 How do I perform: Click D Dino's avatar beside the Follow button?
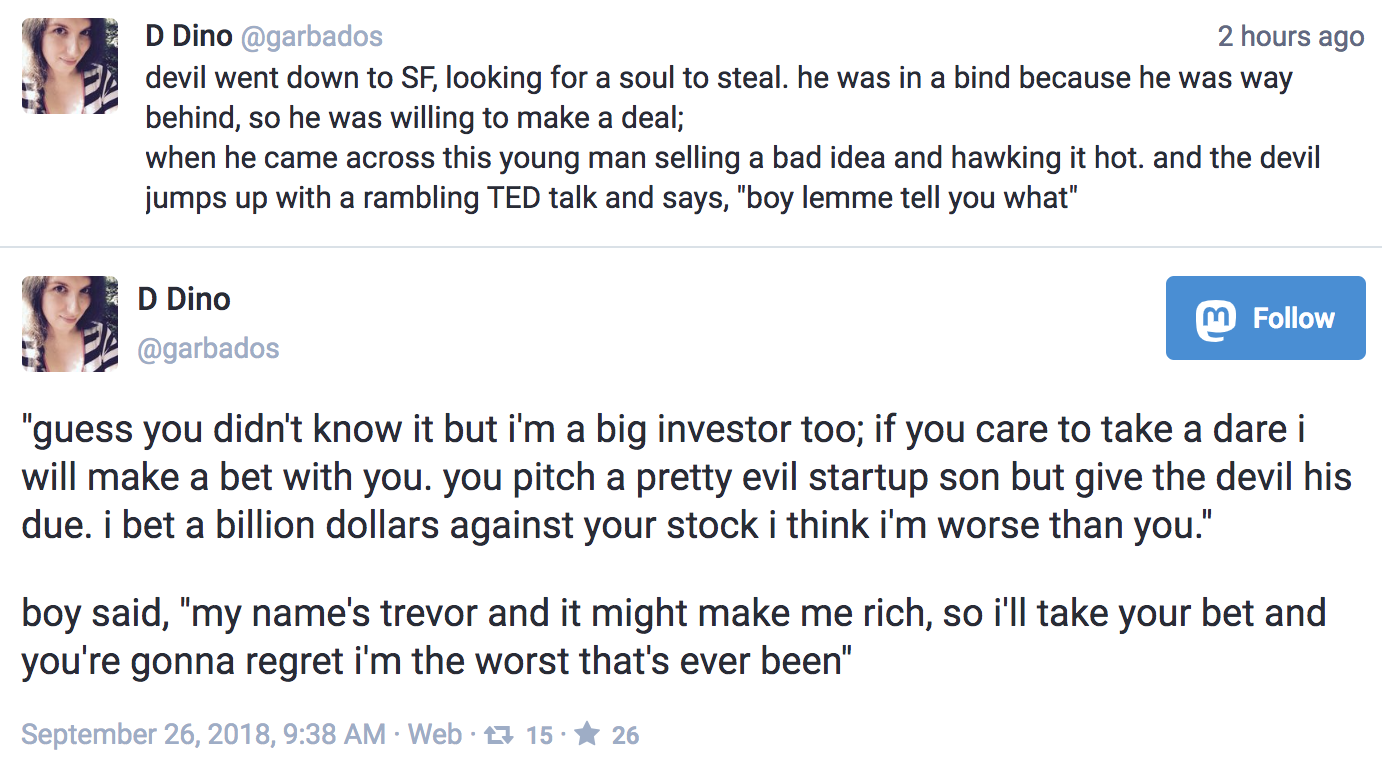point(70,324)
